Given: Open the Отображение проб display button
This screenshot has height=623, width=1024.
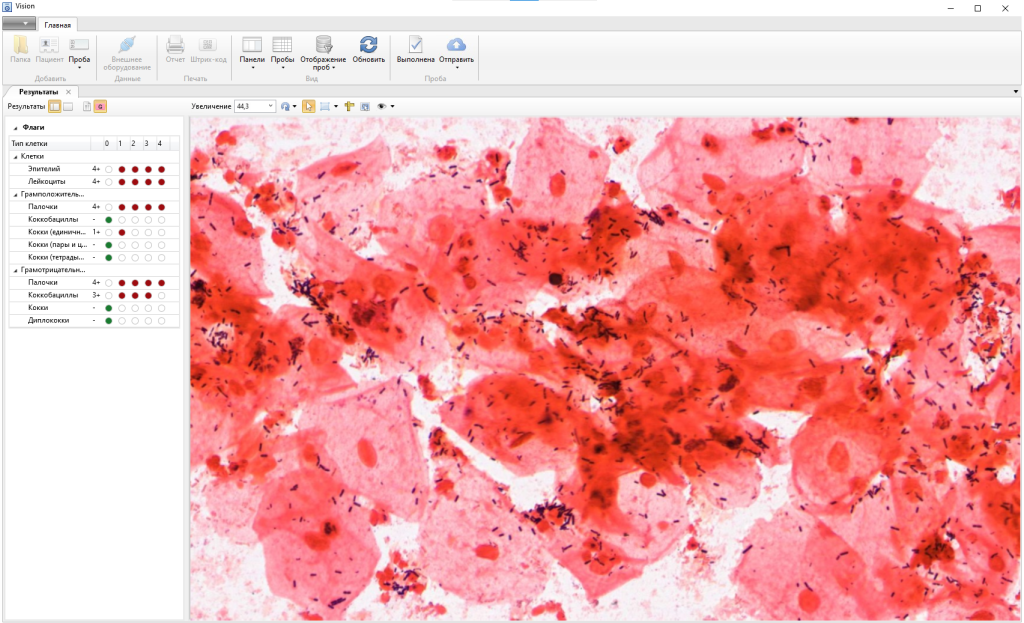Looking at the screenshot, I should coord(323,50).
